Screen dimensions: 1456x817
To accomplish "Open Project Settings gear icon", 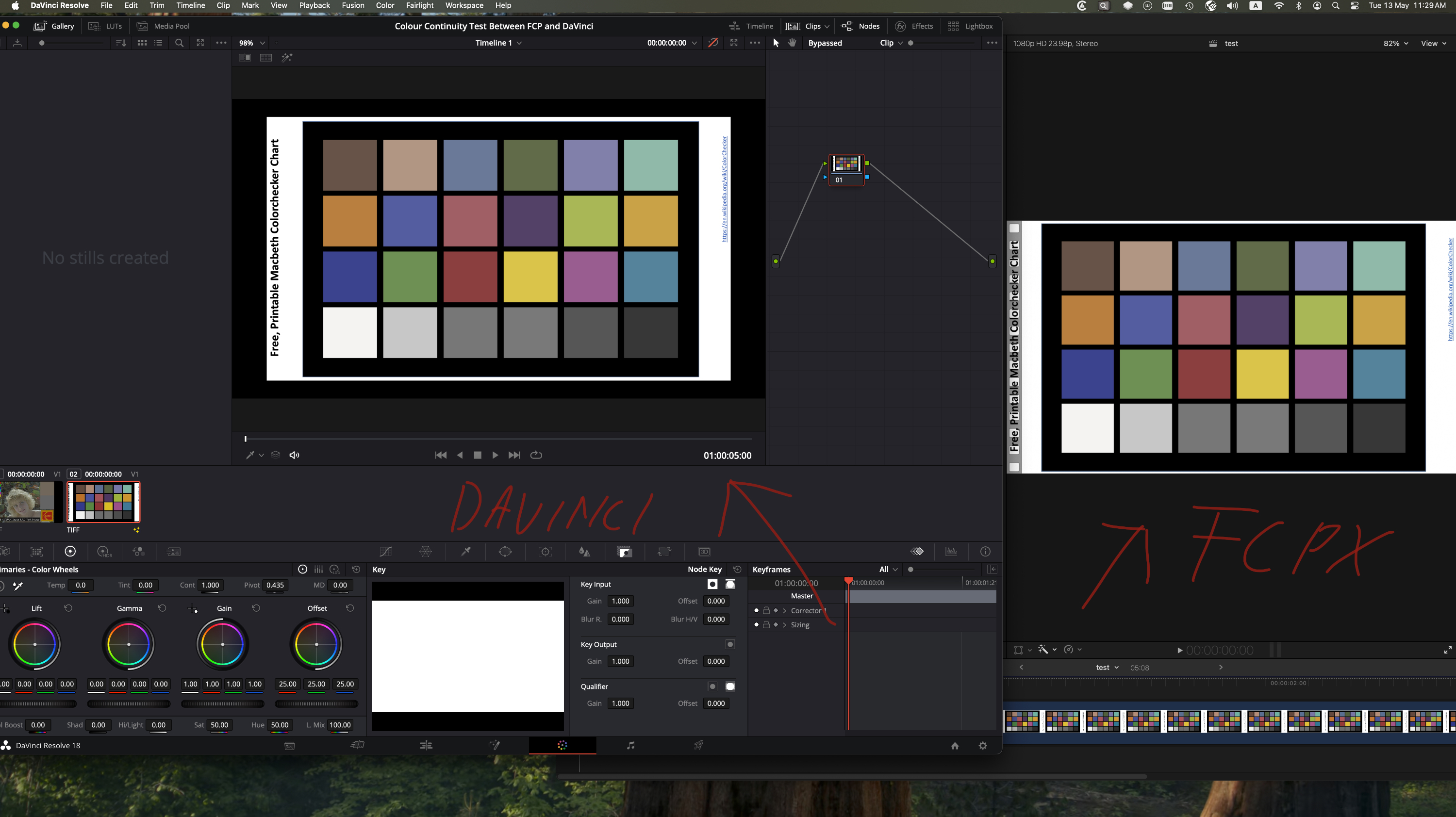I will [983, 746].
